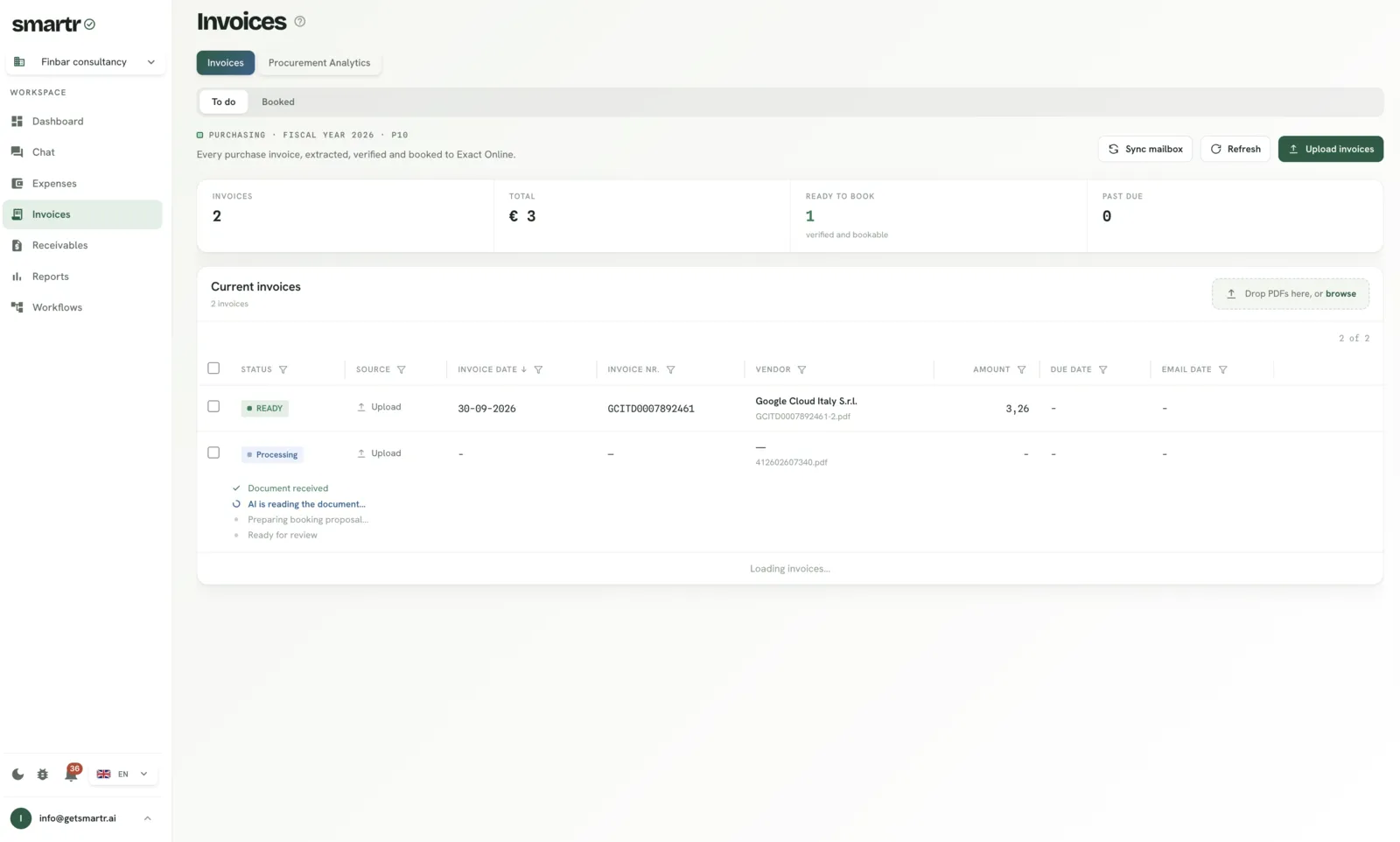The width and height of the screenshot is (1400, 842).
Task: Check the Processing invoice row checkbox
Action: click(213, 453)
